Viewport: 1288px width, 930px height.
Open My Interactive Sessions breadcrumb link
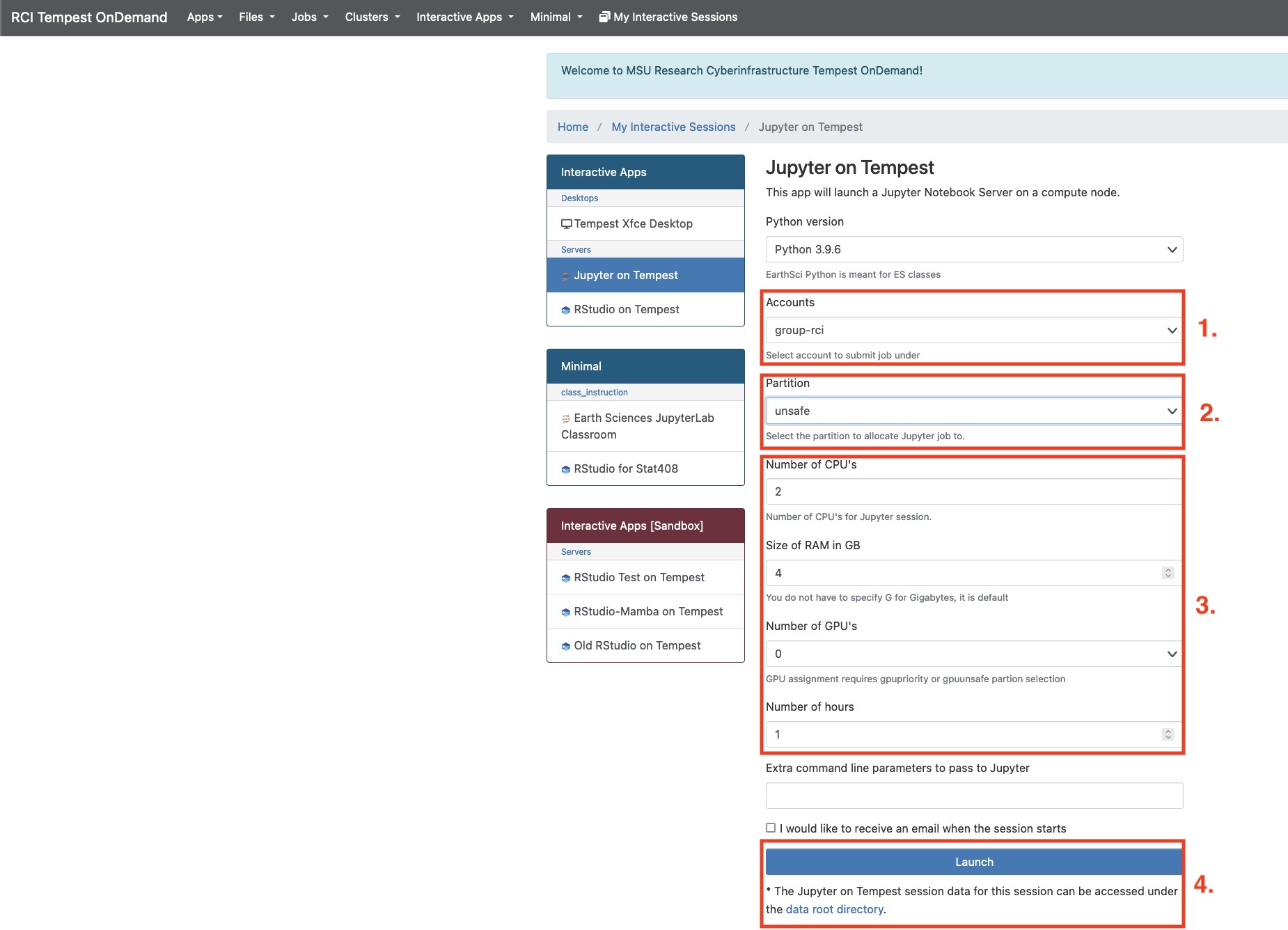click(673, 127)
